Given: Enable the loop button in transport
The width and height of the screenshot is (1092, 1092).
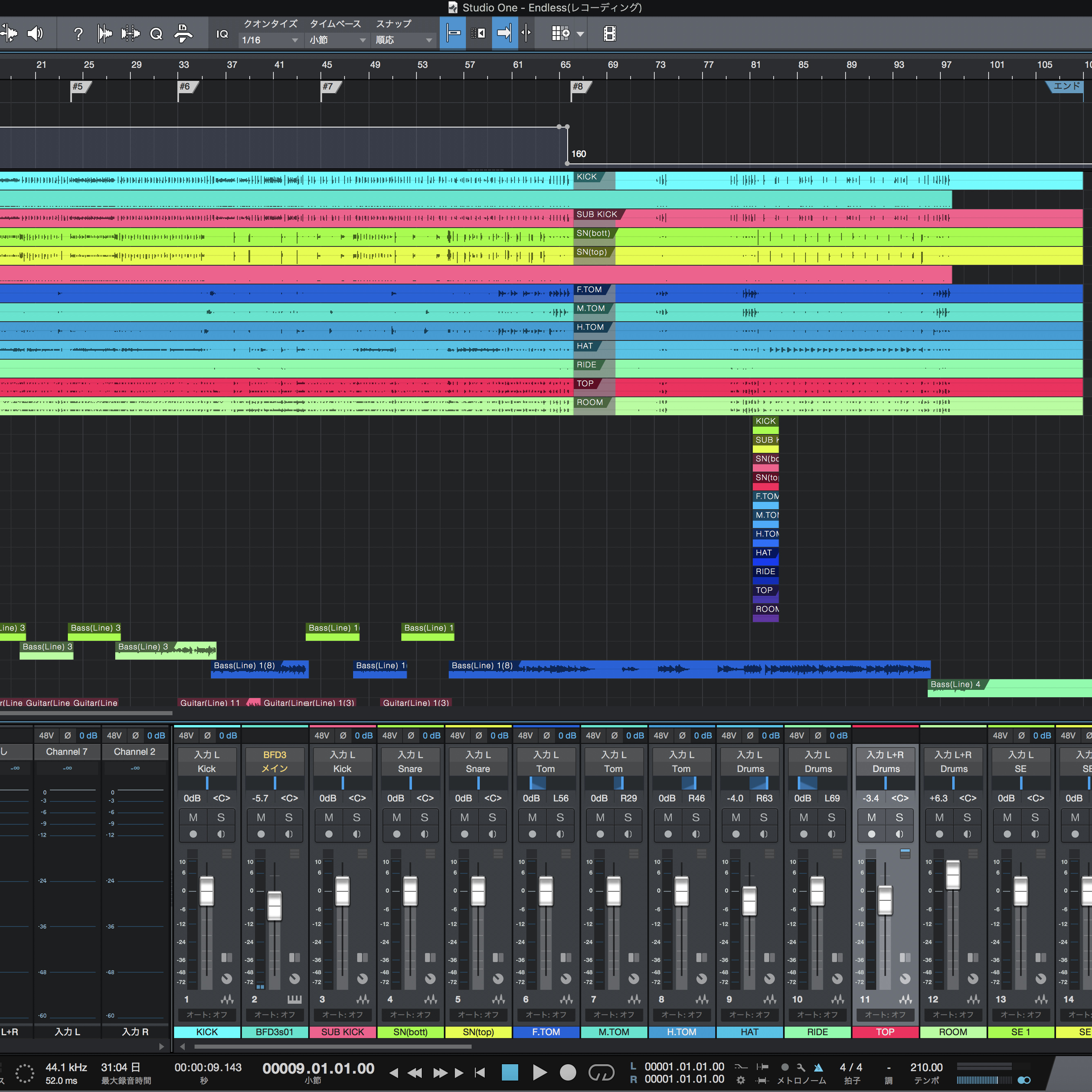Looking at the screenshot, I should (x=601, y=1072).
